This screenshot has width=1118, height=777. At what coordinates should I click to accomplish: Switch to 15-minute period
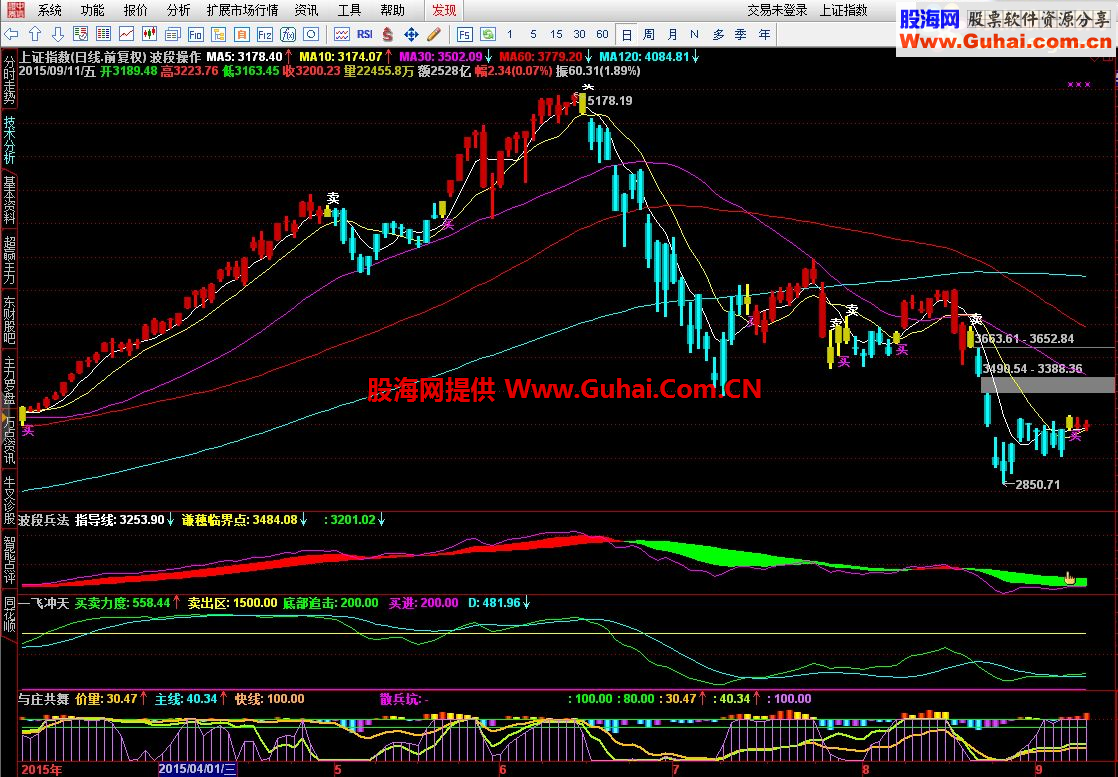coord(556,34)
